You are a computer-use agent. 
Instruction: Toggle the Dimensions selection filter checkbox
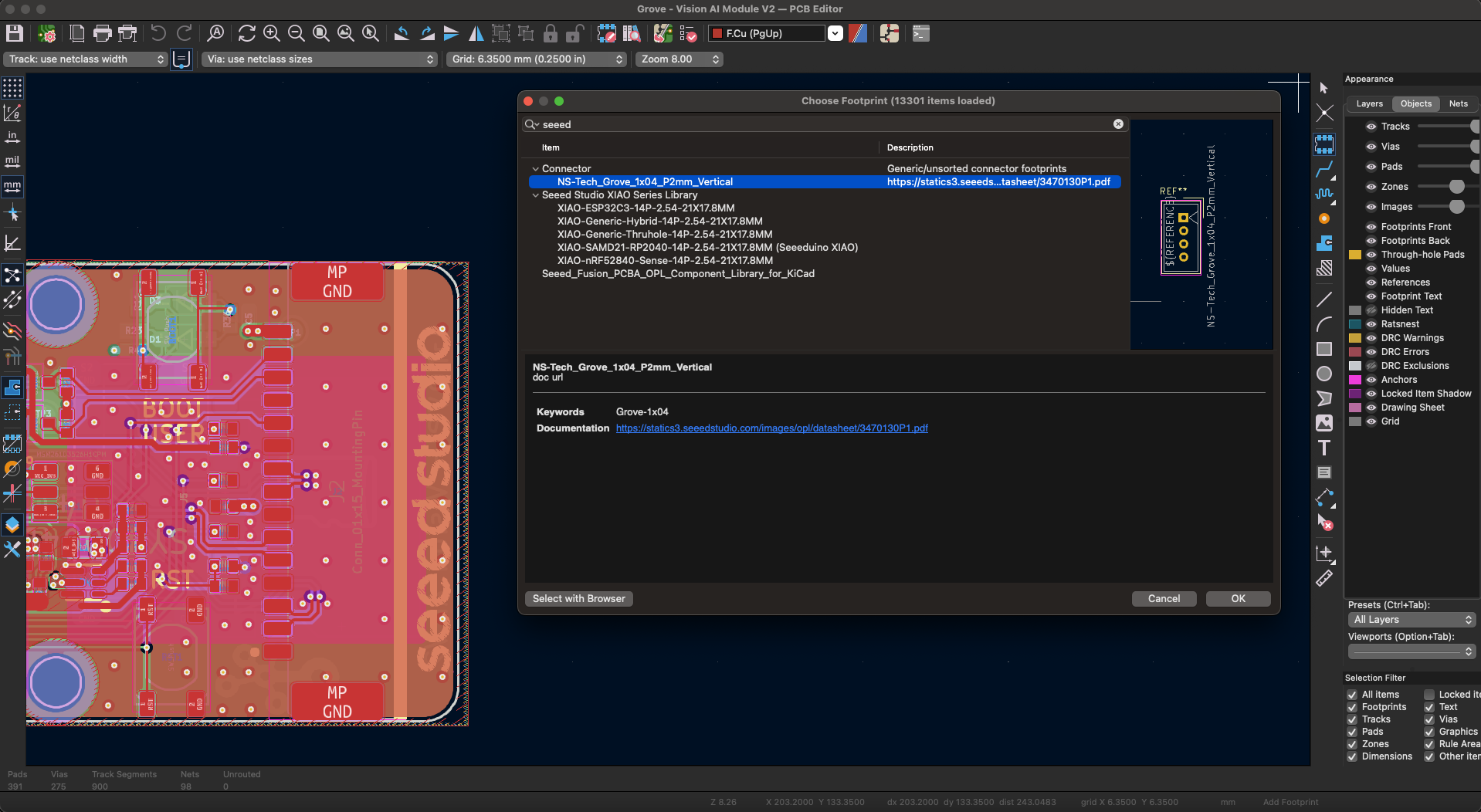(1352, 756)
